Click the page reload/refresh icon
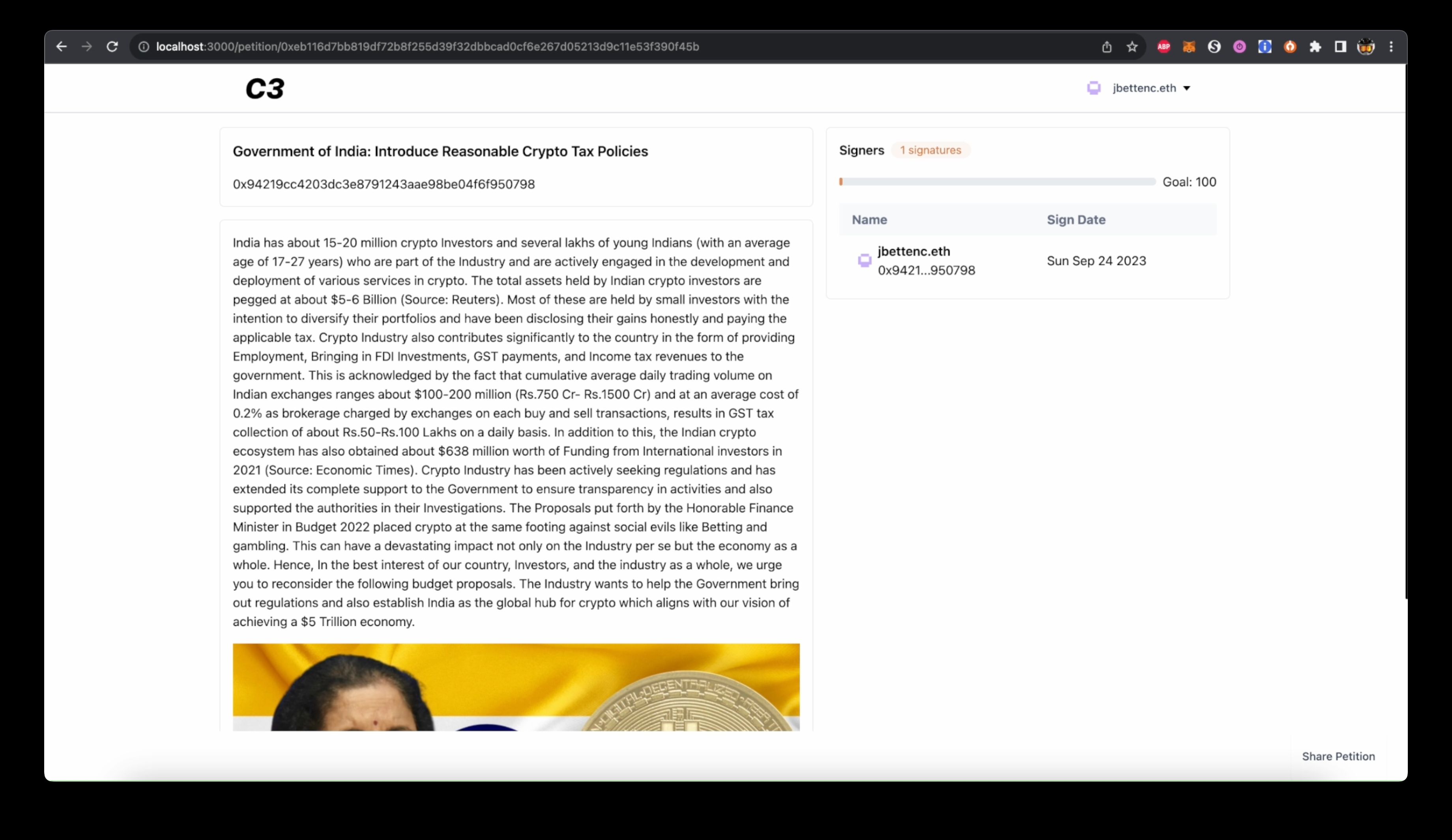 (x=113, y=46)
